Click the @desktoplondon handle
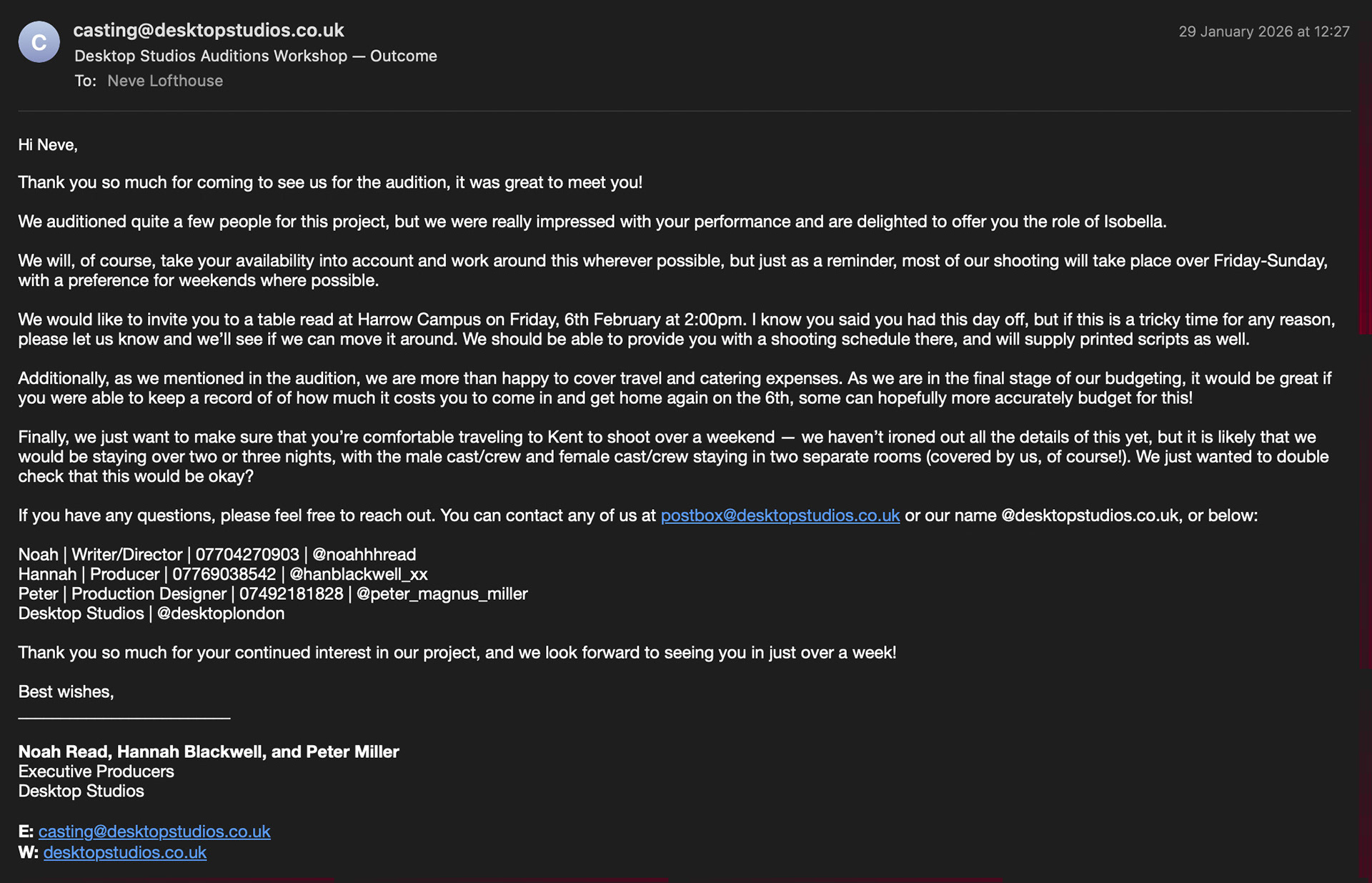Screen dimensions: 1372x883 pyautogui.click(x=221, y=613)
